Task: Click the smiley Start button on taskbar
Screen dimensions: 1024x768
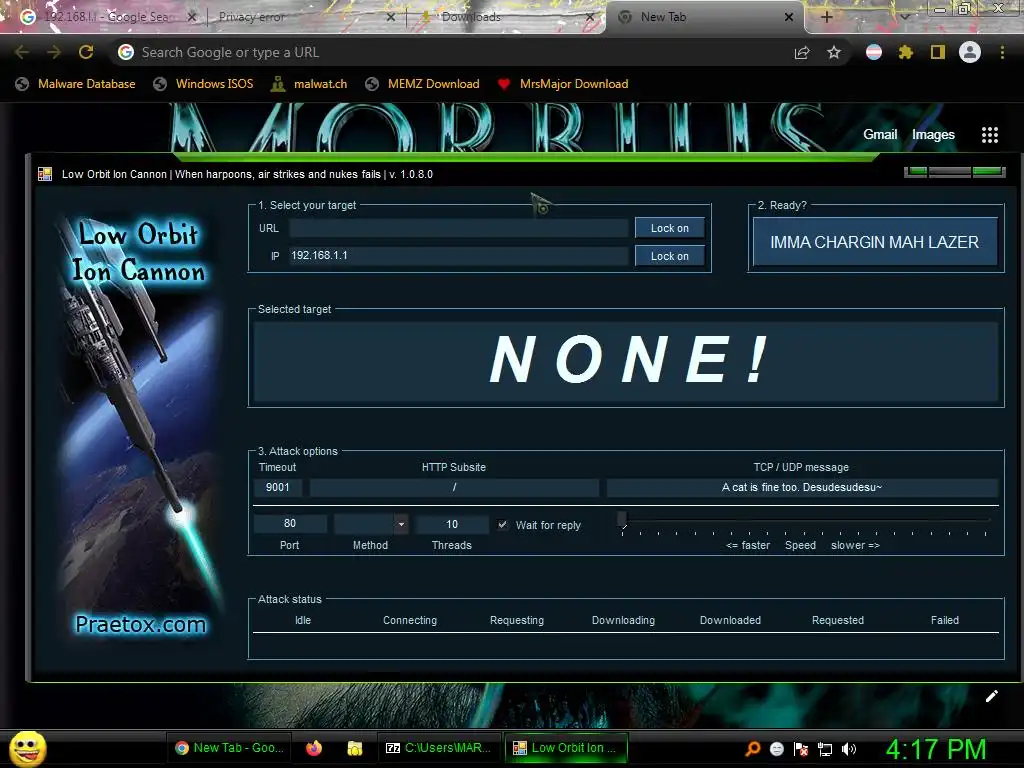Action: [27, 748]
